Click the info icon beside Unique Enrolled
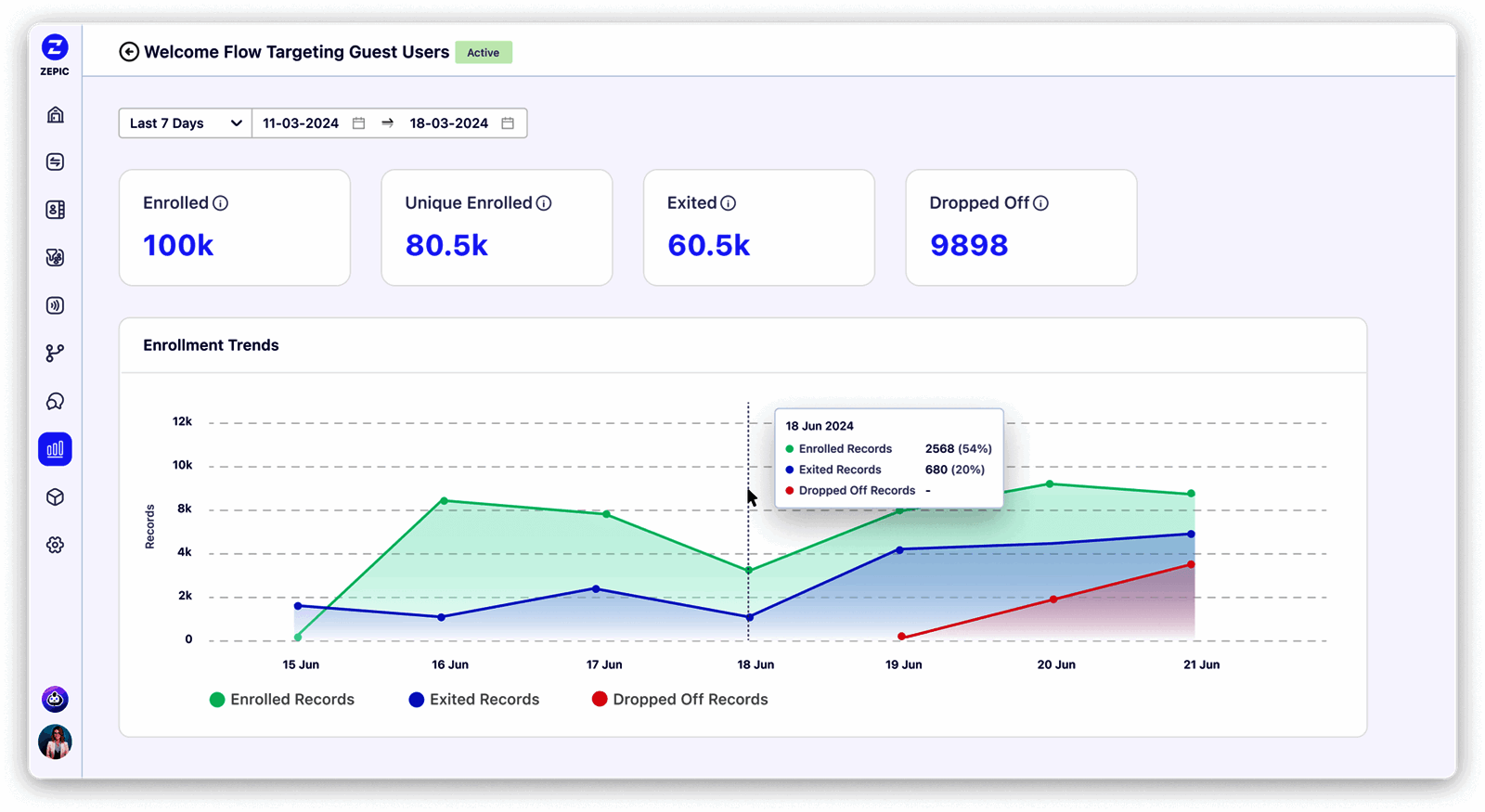The height and width of the screenshot is (812, 1485). coord(544,203)
